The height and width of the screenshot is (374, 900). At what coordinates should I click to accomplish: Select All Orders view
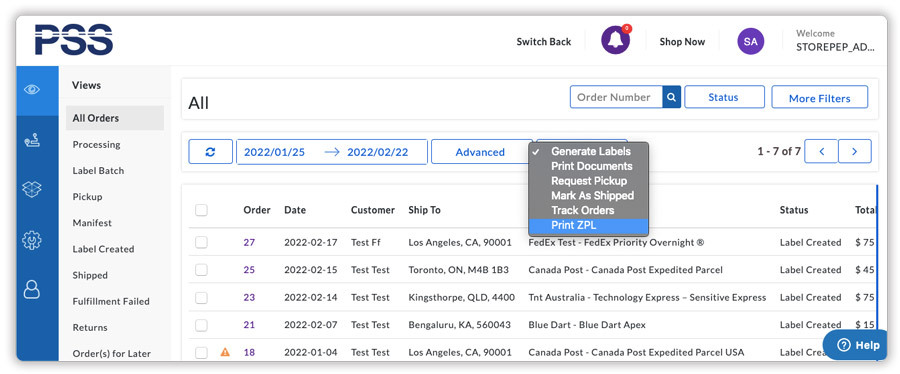coord(115,118)
